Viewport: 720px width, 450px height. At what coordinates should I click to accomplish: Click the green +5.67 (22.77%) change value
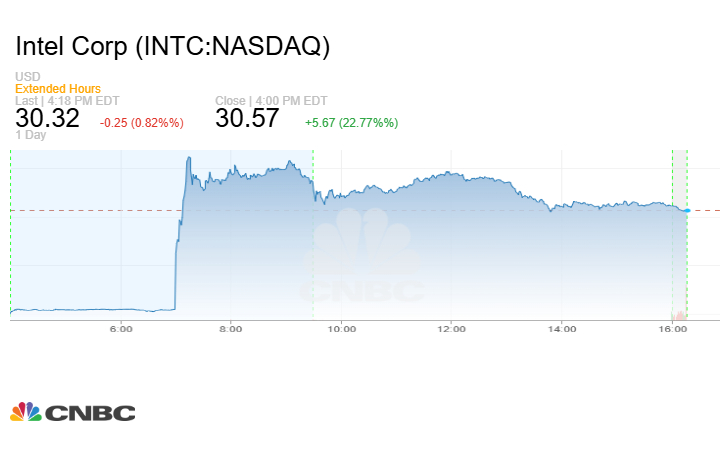[x=351, y=122]
